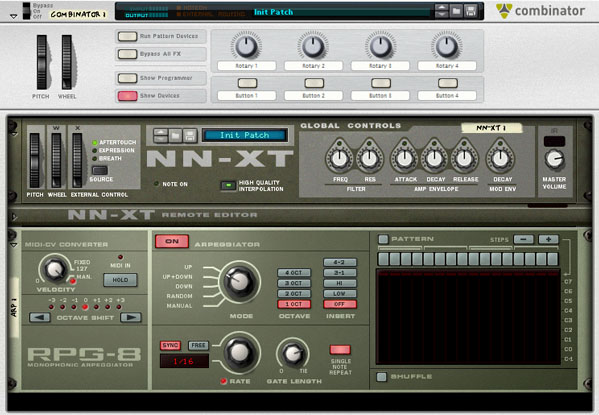
Task: Open the NN-XT Init Patch display
Action: coord(244,135)
